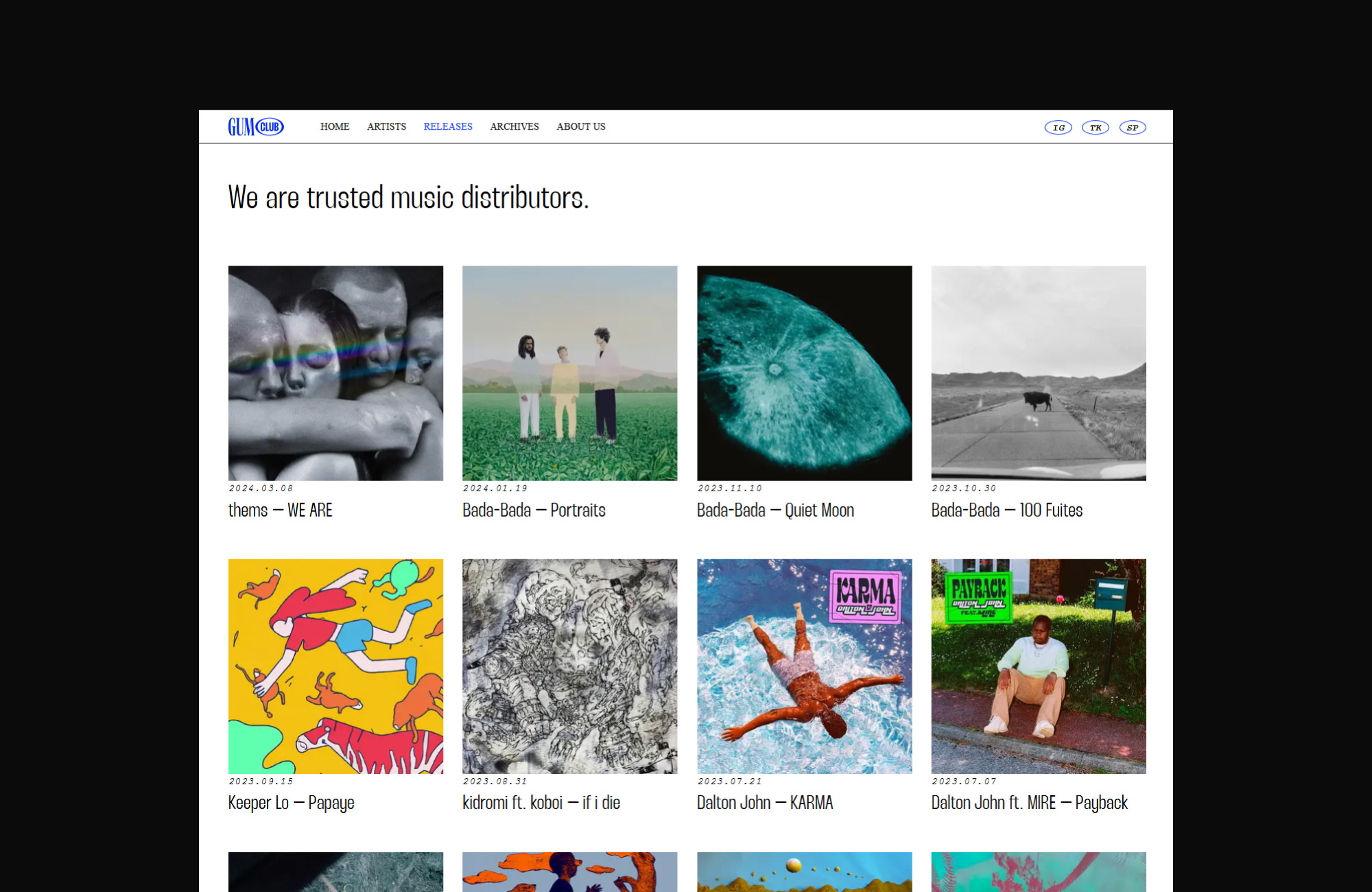The width and height of the screenshot is (1372, 892).
Task: Open the IG social icon
Action: (x=1058, y=128)
